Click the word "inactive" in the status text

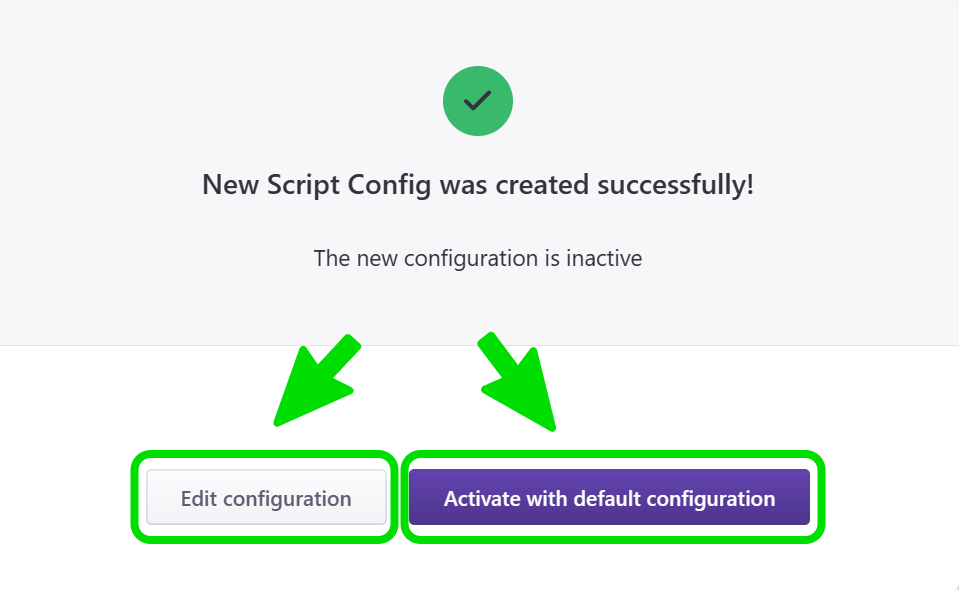tap(604, 258)
